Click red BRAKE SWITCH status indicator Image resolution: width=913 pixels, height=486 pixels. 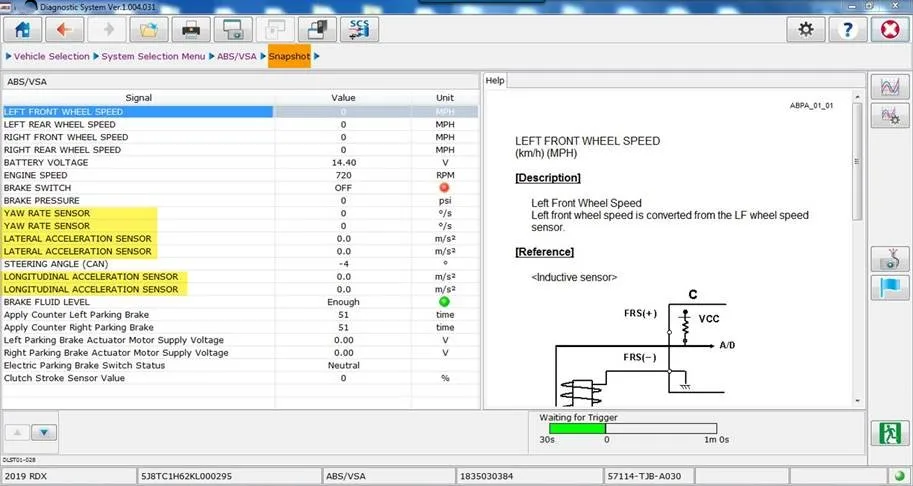click(x=444, y=187)
